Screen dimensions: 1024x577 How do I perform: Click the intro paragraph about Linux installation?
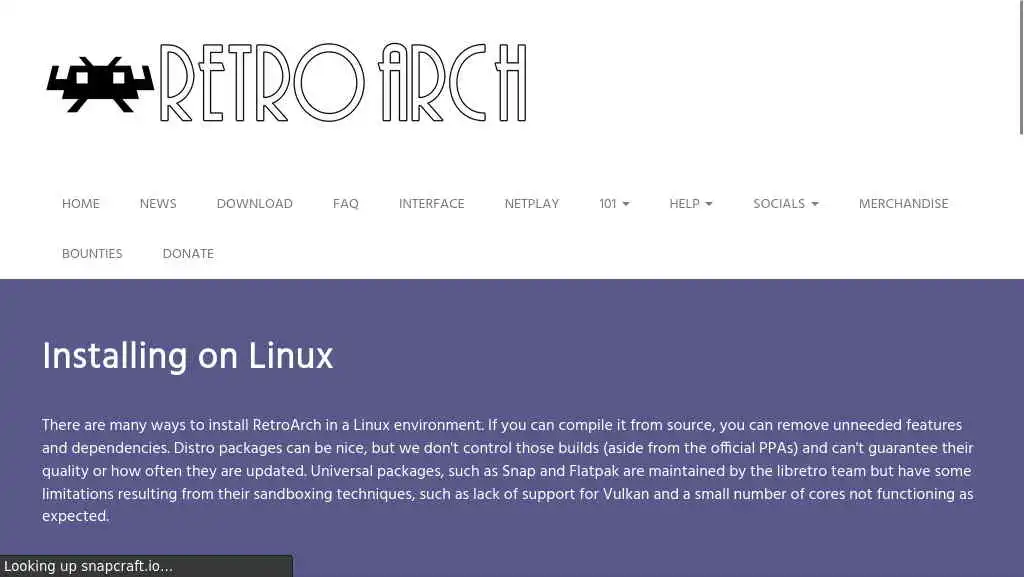click(508, 470)
